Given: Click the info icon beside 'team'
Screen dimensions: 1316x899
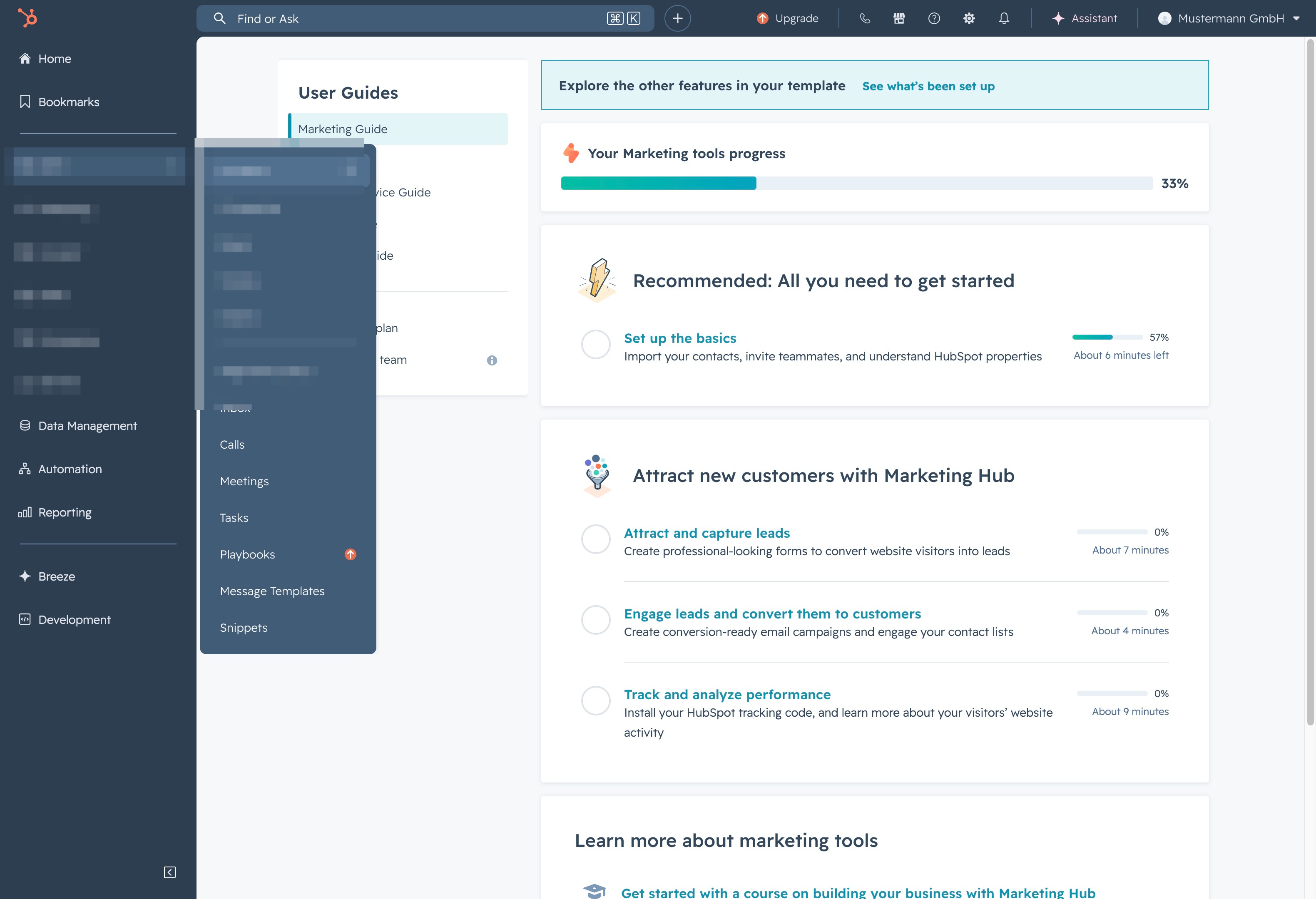Looking at the screenshot, I should point(492,360).
